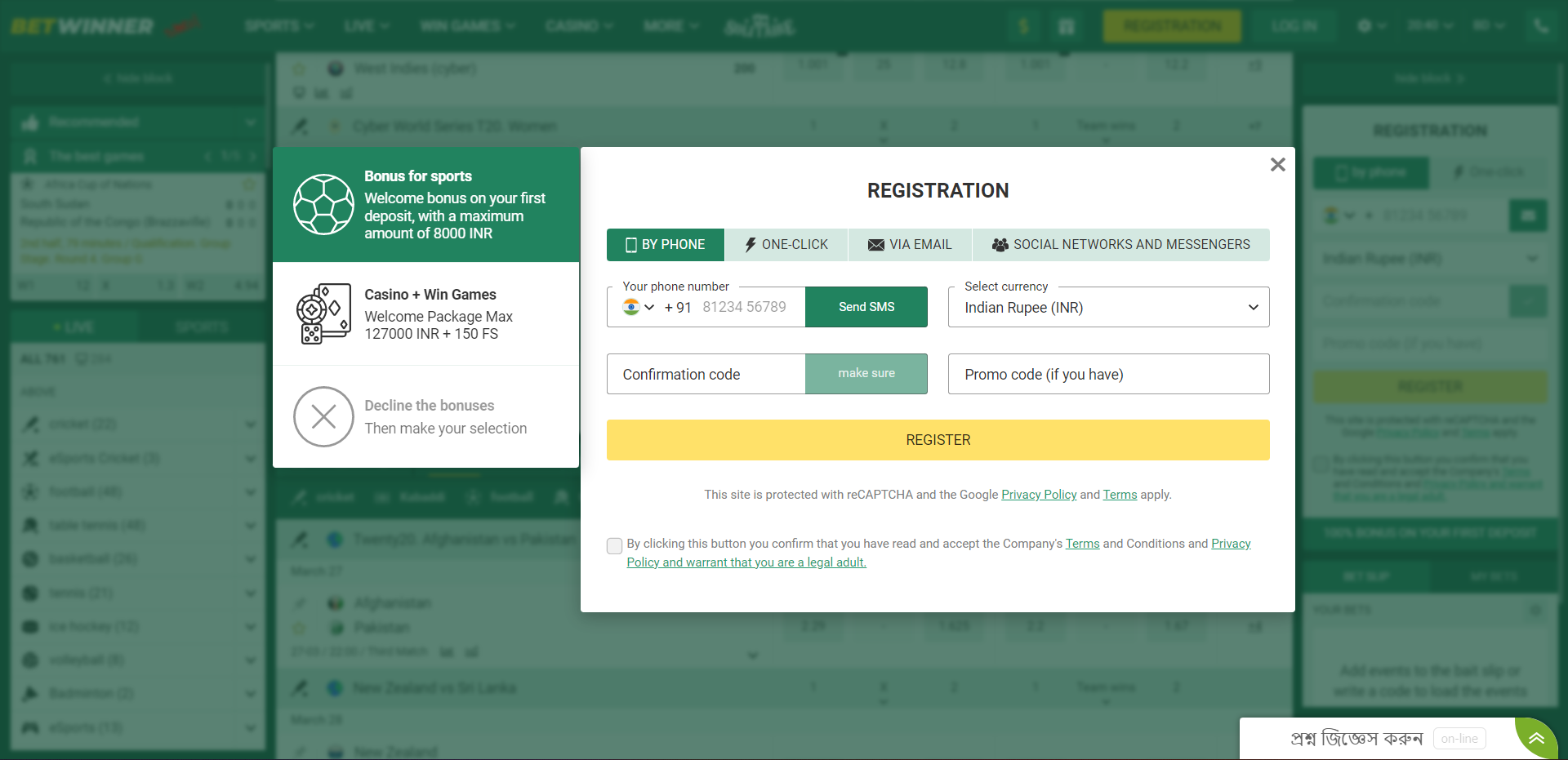Open the WIN GAMES header menu

[x=467, y=26]
